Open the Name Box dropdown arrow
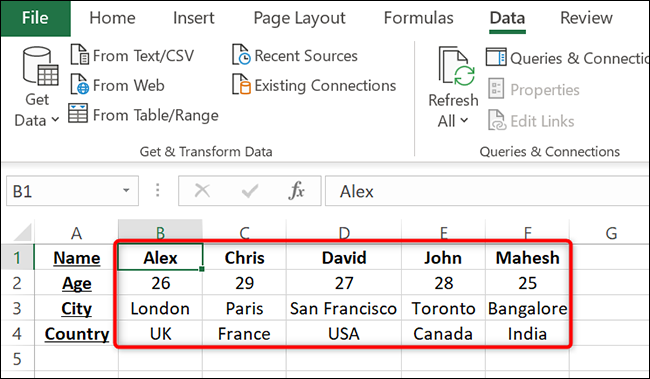This screenshot has height=379, width=650. pos(126,190)
